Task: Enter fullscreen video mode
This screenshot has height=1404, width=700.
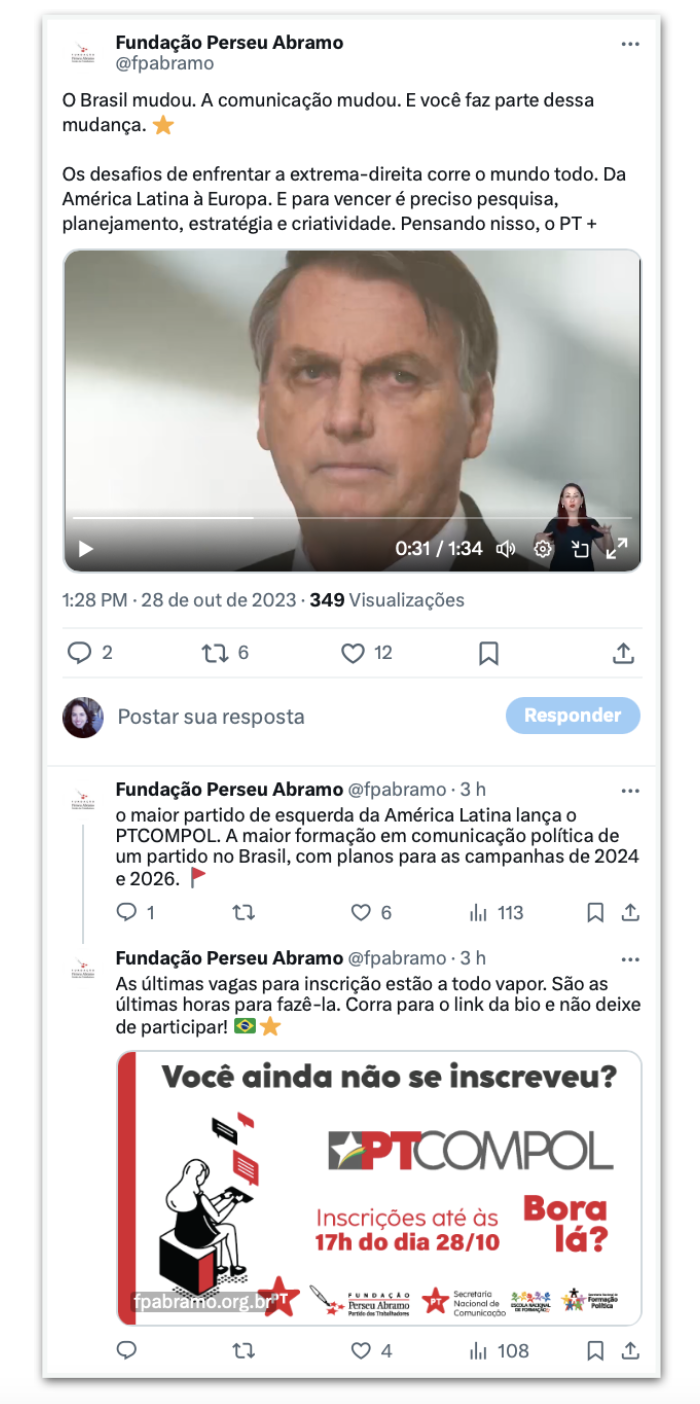Action: [x=617, y=548]
